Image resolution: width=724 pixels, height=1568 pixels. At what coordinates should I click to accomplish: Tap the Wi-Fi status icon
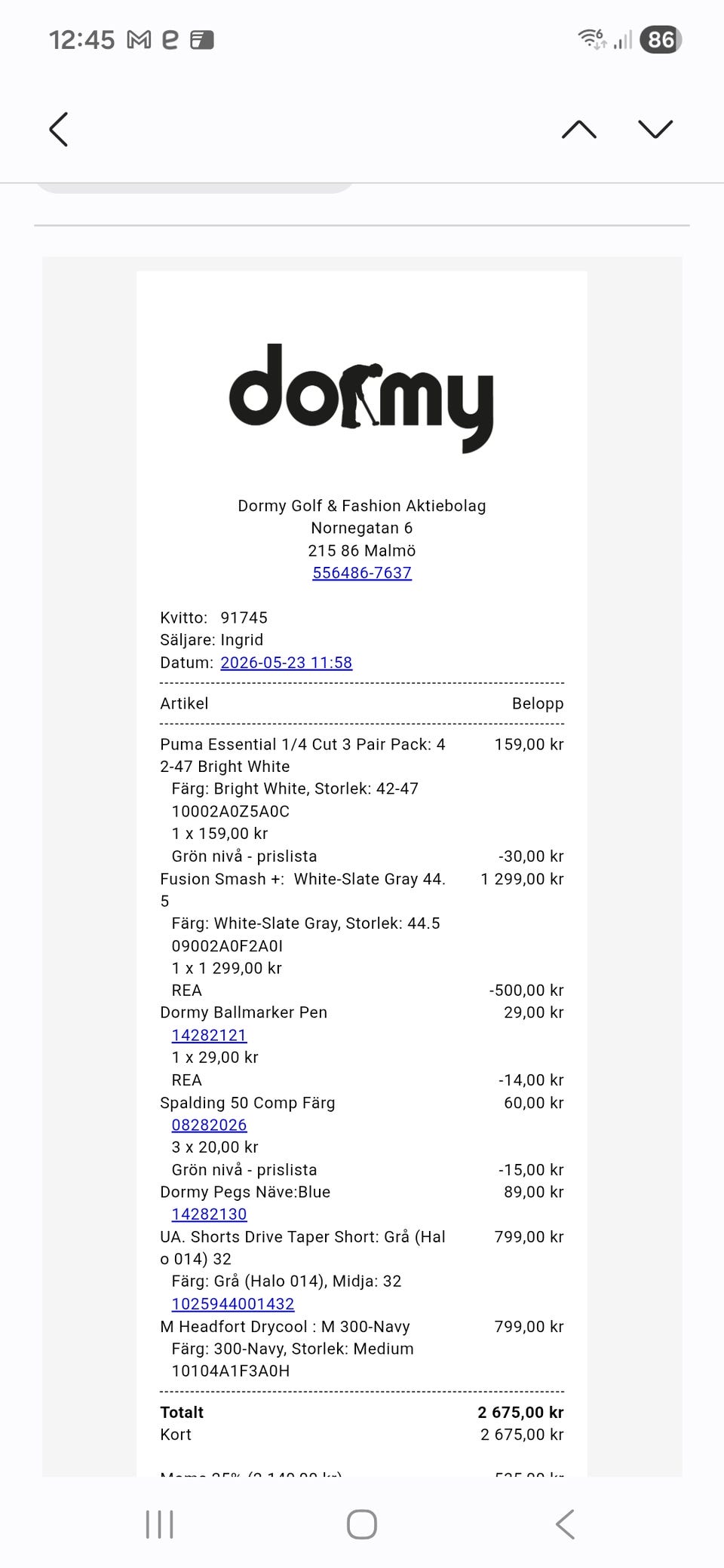click(x=592, y=38)
